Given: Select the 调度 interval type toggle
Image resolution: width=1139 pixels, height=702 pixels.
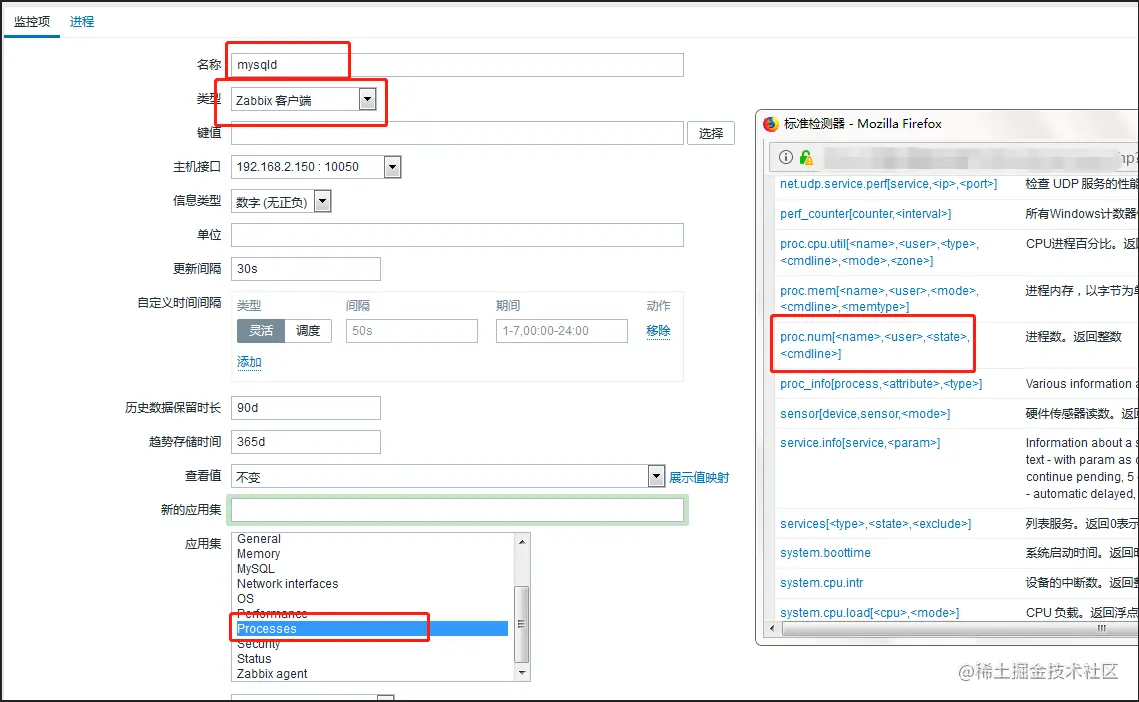Looking at the screenshot, I should 308,331.
